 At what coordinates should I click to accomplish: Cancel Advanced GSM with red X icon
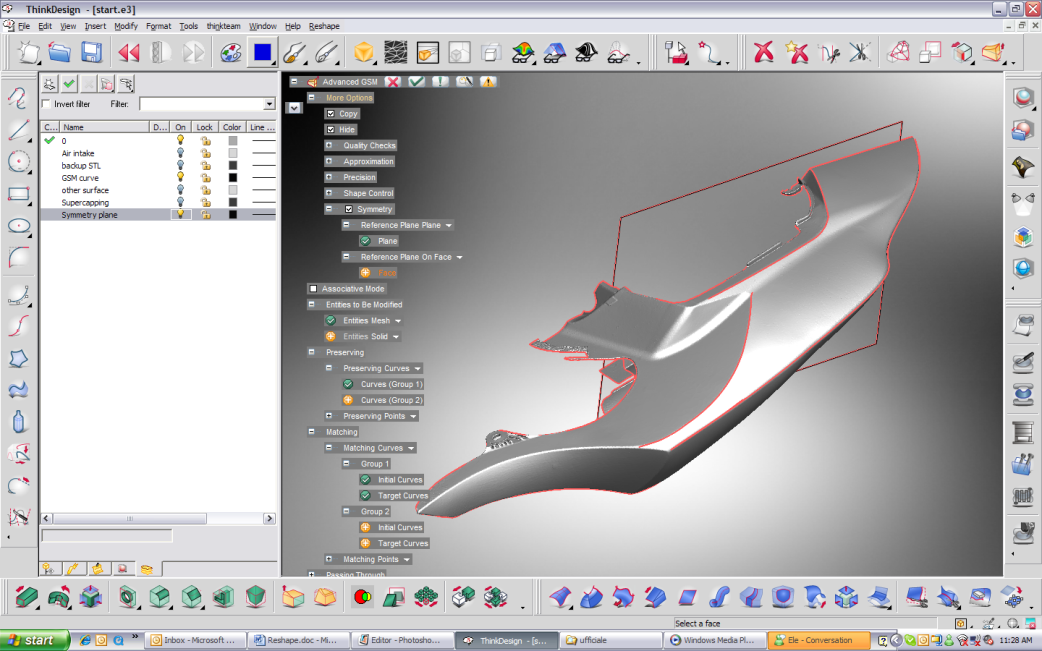tap(393, 82)
